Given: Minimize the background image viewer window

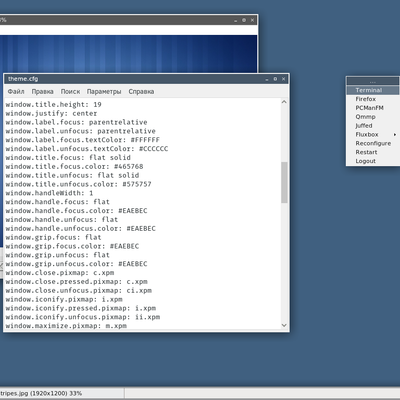Looking at the screenshot, I should click(x=235, y=20).
